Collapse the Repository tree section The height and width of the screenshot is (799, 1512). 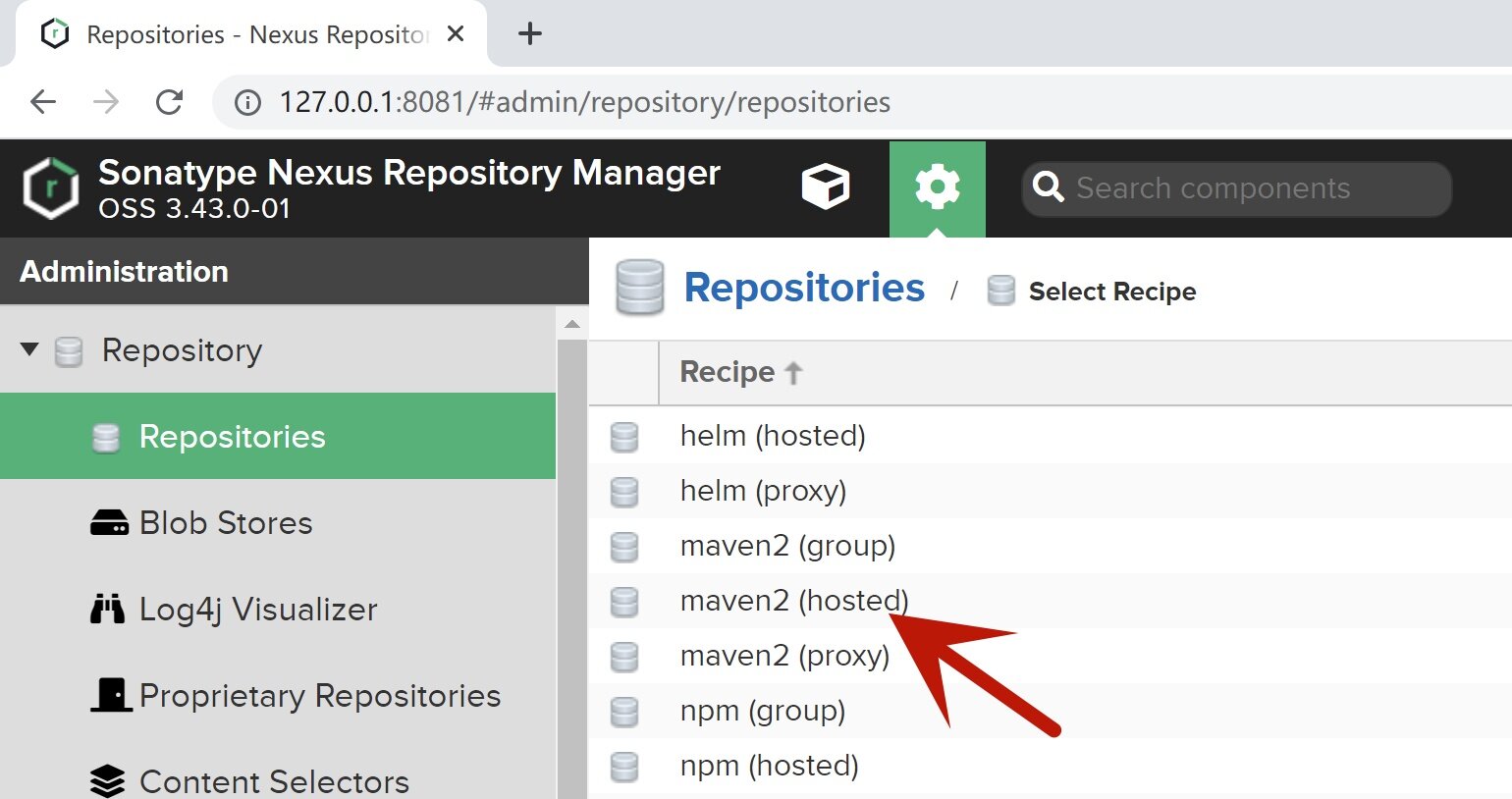[29, 349]
